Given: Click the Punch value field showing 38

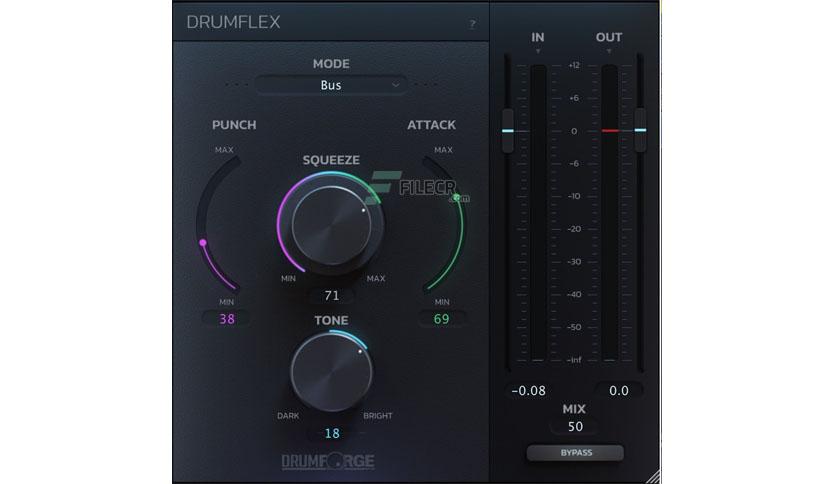Looking at the screenshot, I should click(227, 319).
